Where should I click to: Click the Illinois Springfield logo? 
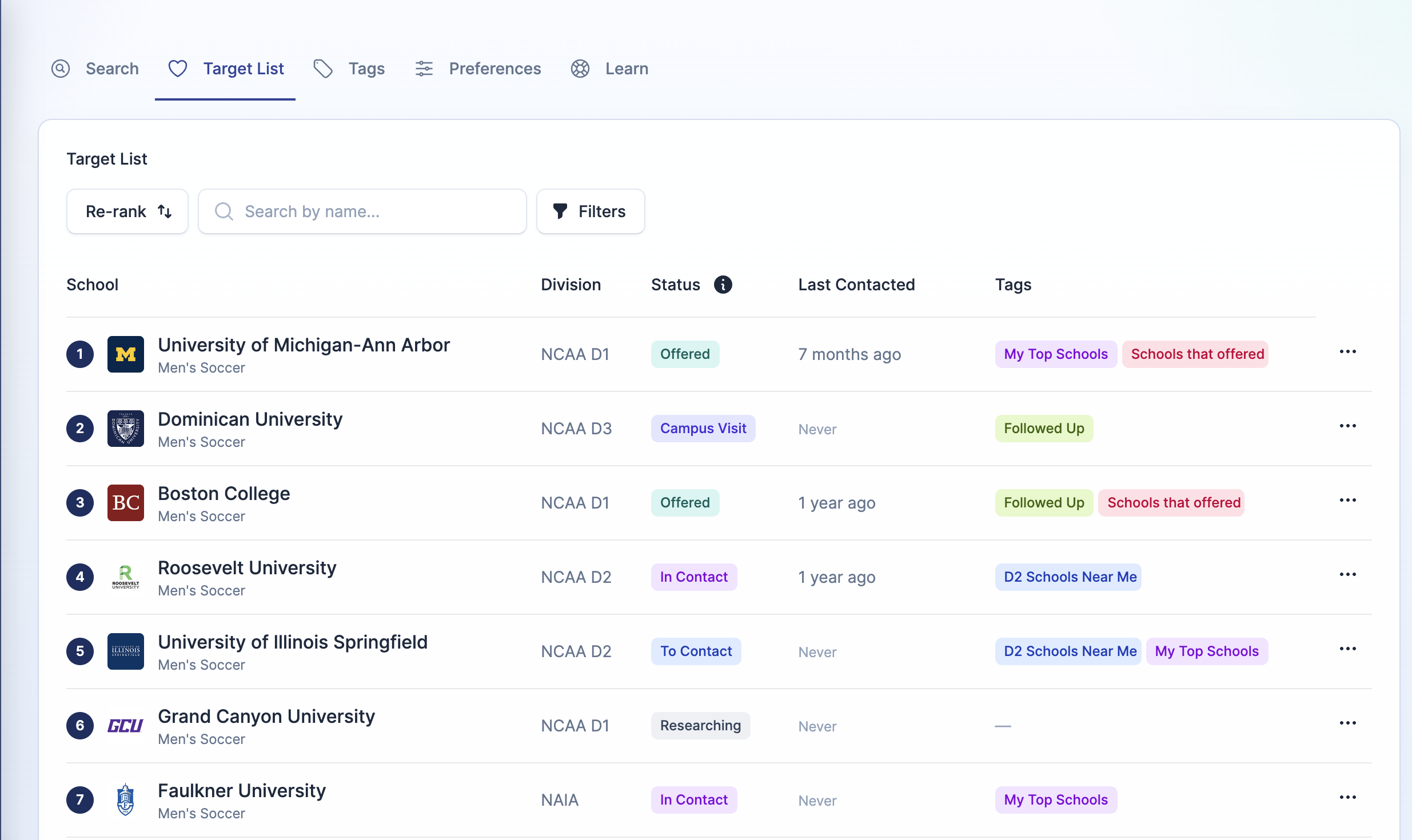(x=126, y=651)
